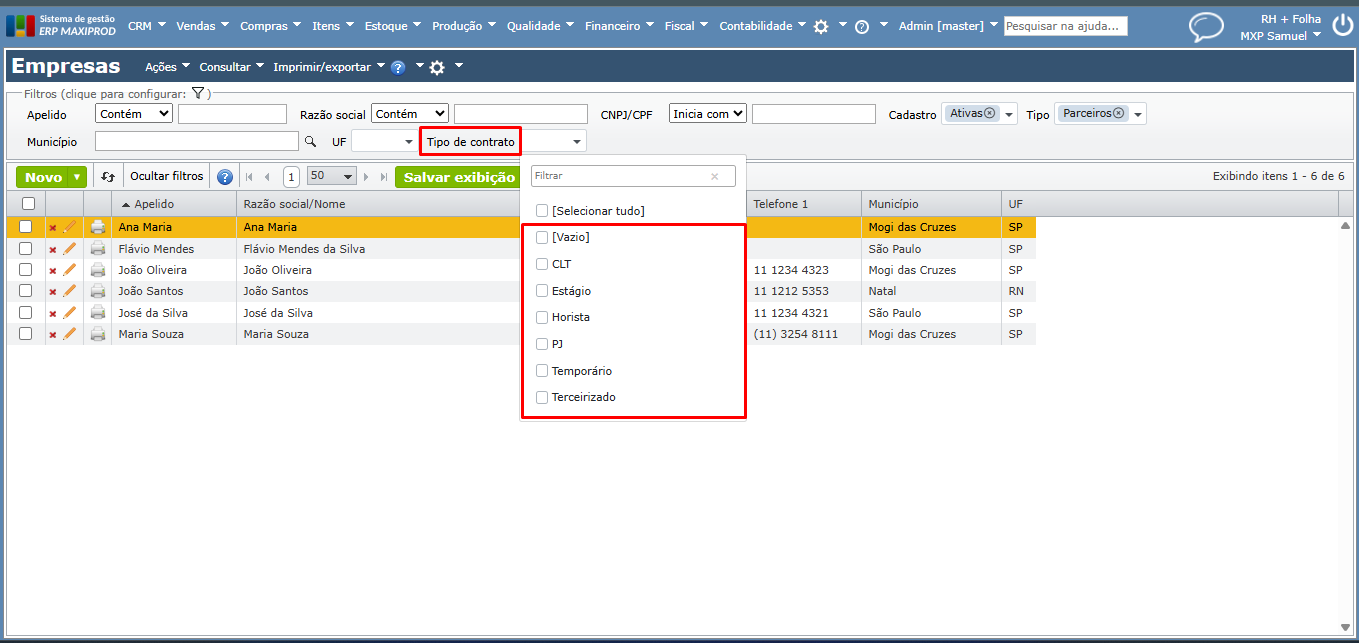The width and height of the screenshot is (1359, 643).
Task: Click the refresh grid icon
Action: [108, 177]
